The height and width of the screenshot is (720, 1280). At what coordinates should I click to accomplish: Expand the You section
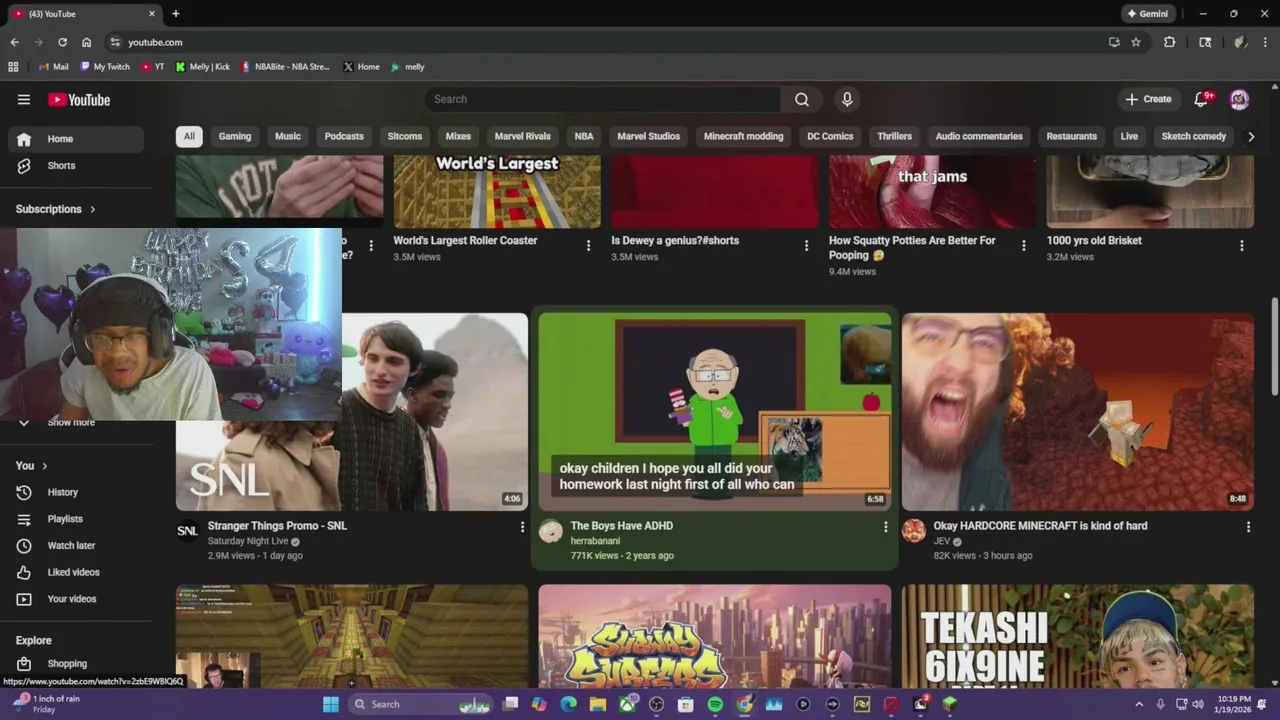click(x=32, y=466)
